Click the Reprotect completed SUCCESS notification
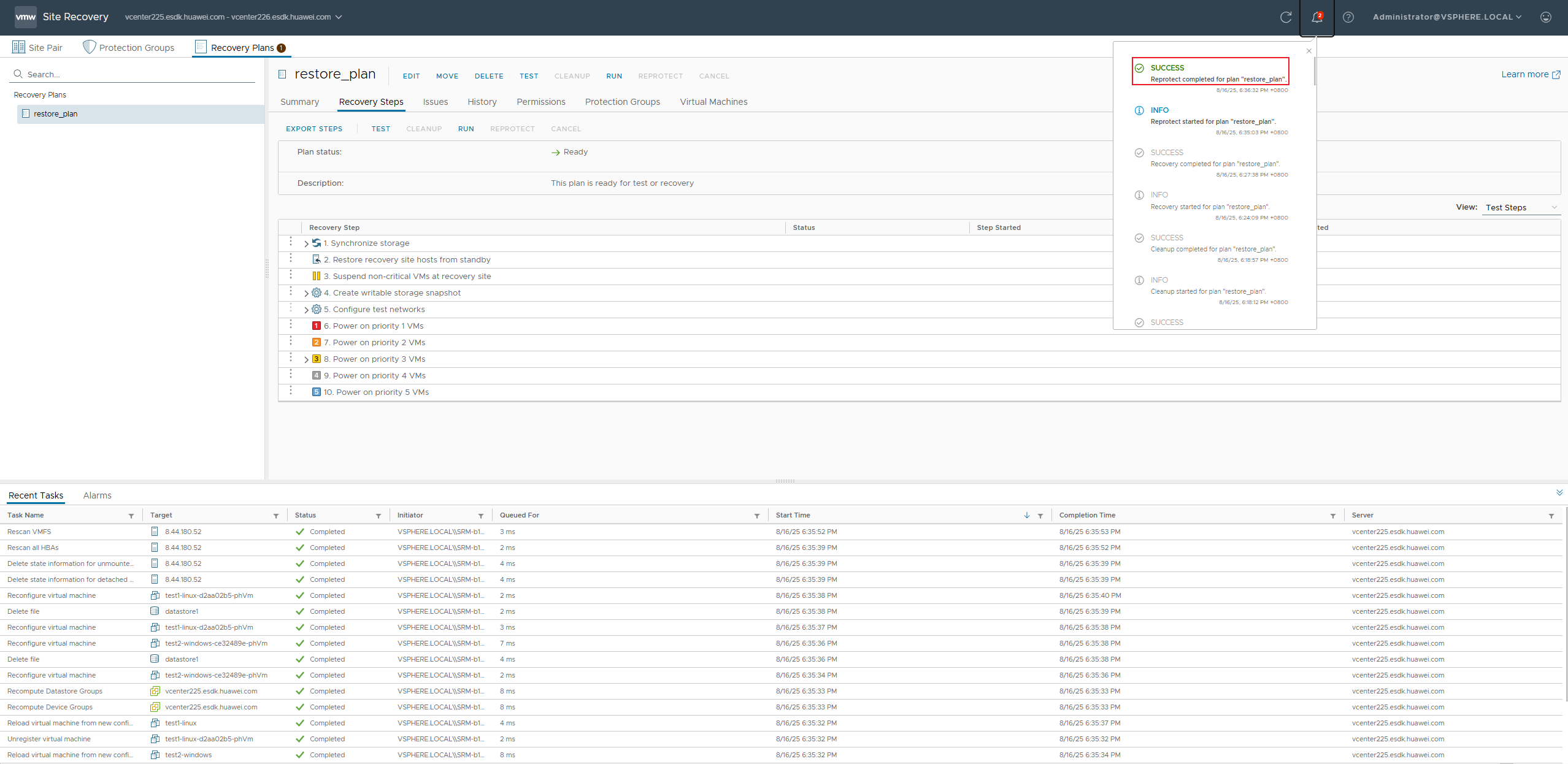Viewport: 1568px width, 764px height. point(1210,73)
